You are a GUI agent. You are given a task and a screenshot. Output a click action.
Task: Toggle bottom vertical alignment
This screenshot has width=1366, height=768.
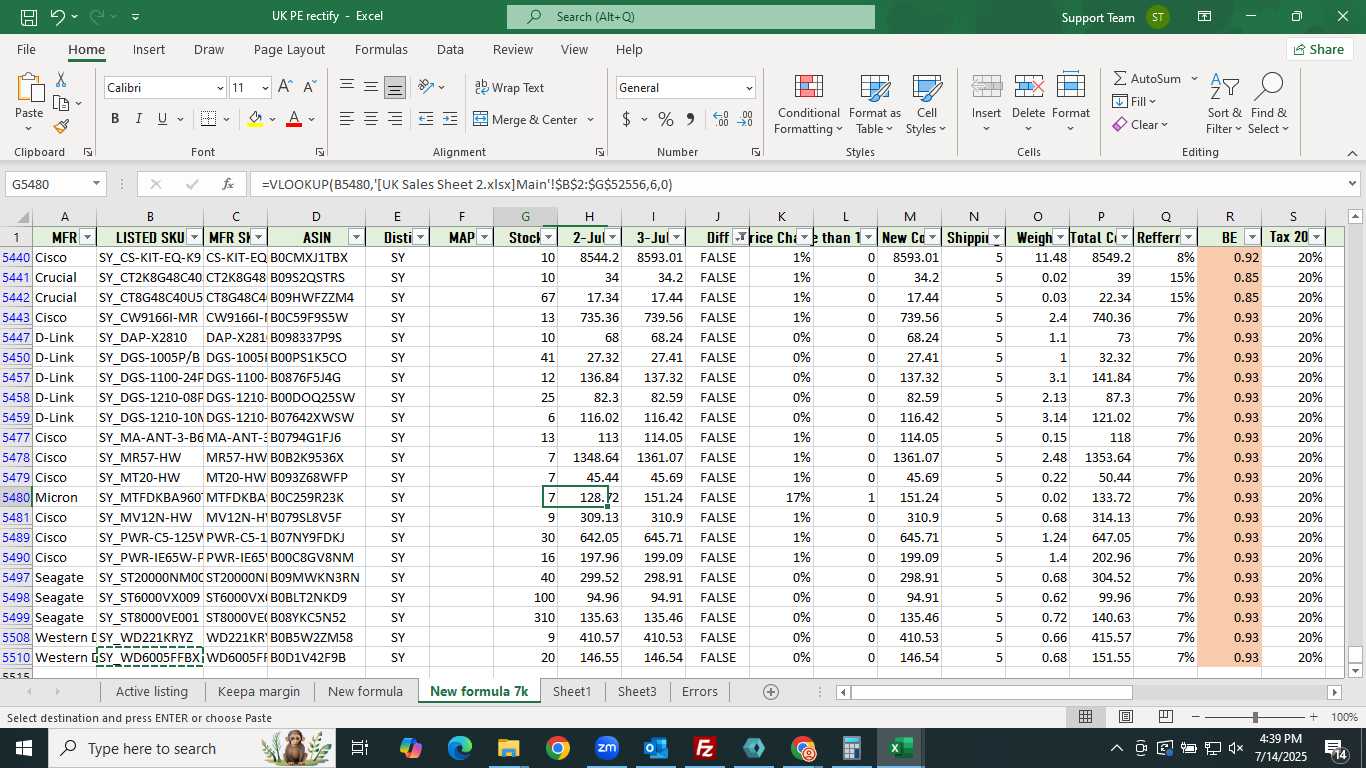click(x=395, y=87)
